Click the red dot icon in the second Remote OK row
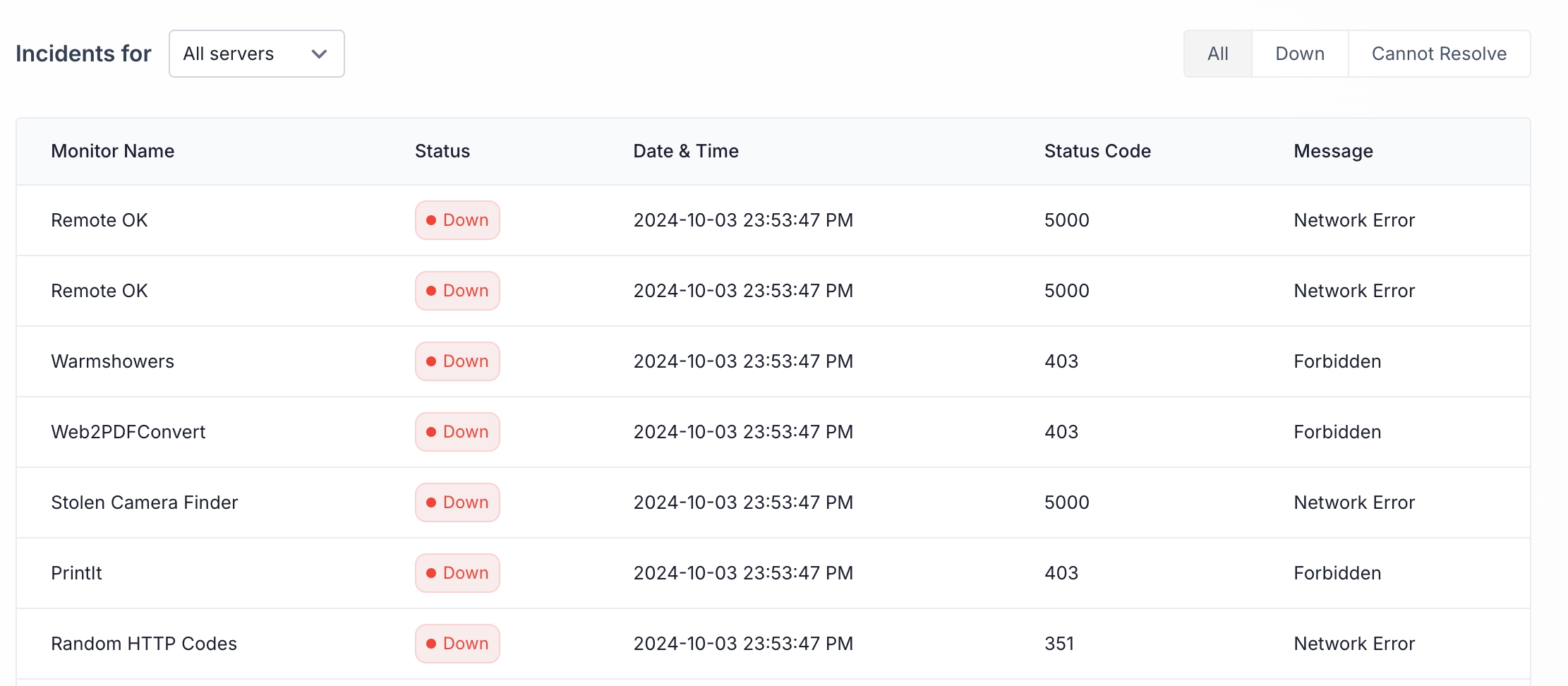Image resolution: width=1568 pixels, height=686 pixels. pos(432,291)
